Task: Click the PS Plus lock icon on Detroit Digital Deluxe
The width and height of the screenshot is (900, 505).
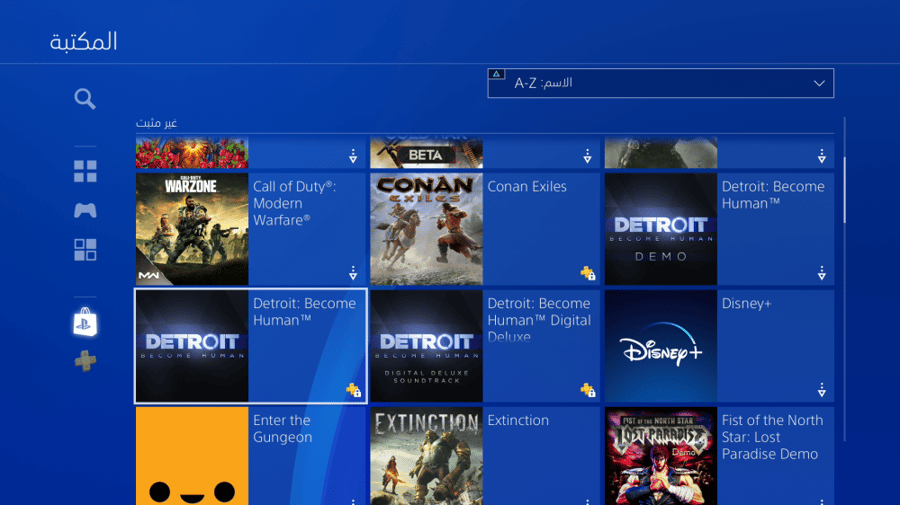Action: [587, 390]
